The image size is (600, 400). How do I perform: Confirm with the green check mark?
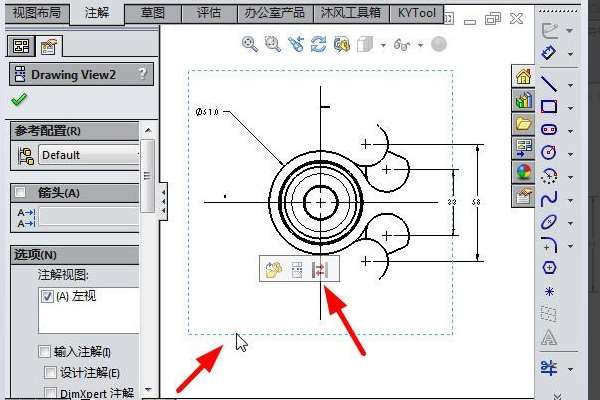(x=19, y=100)
